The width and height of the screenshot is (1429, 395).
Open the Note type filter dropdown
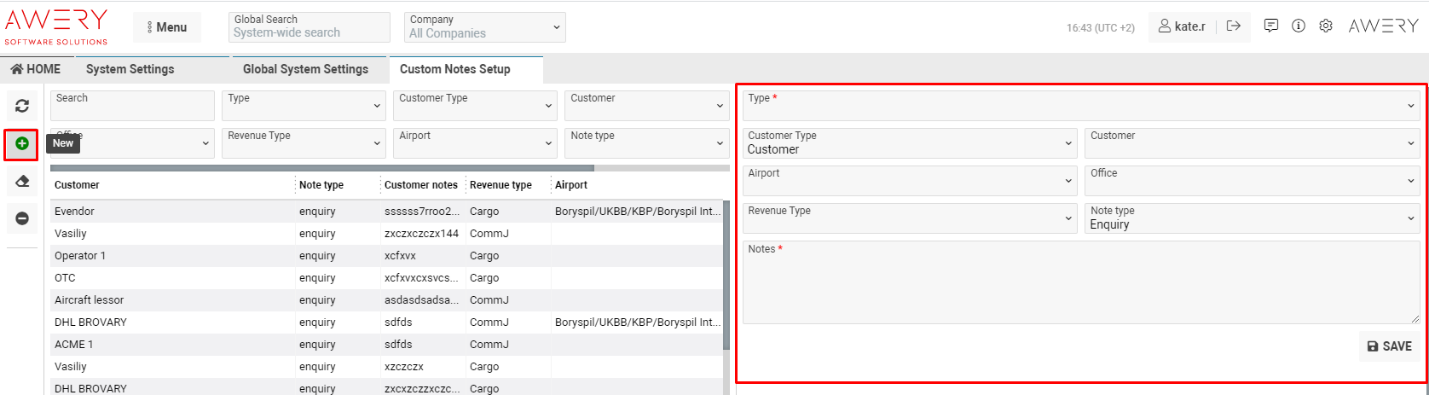647,143
